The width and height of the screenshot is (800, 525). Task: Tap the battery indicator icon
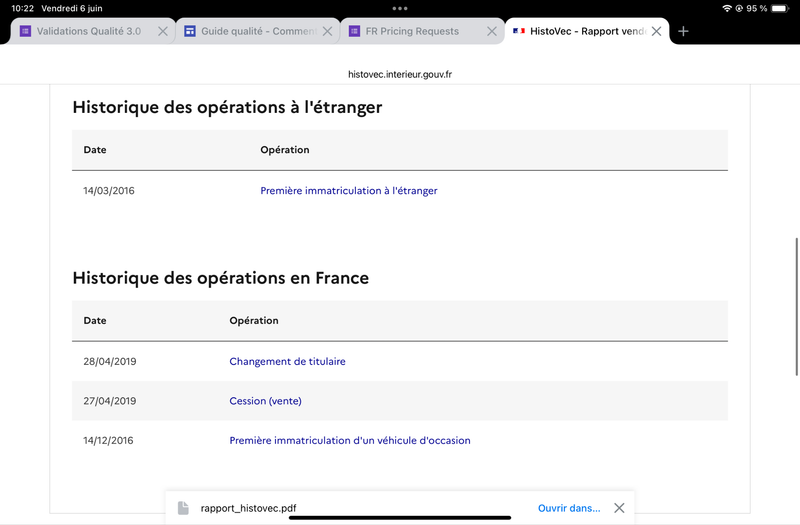click(780, 8)
